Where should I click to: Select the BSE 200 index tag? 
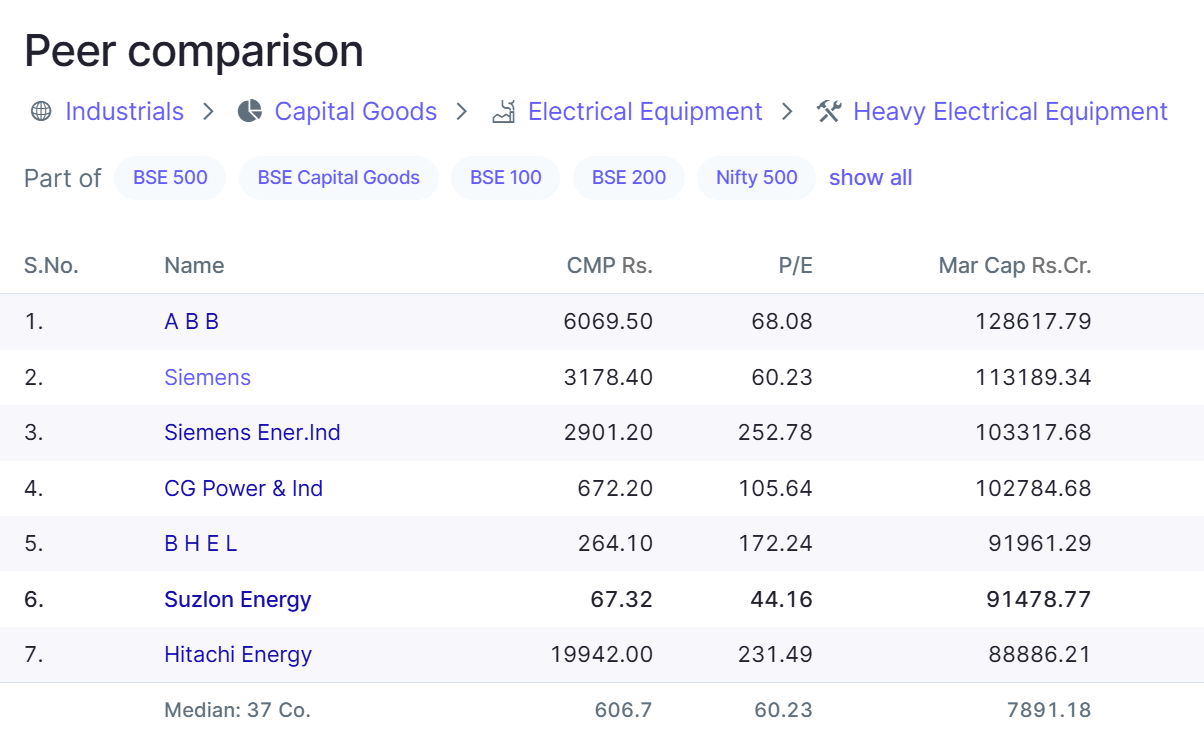point(629,178)
